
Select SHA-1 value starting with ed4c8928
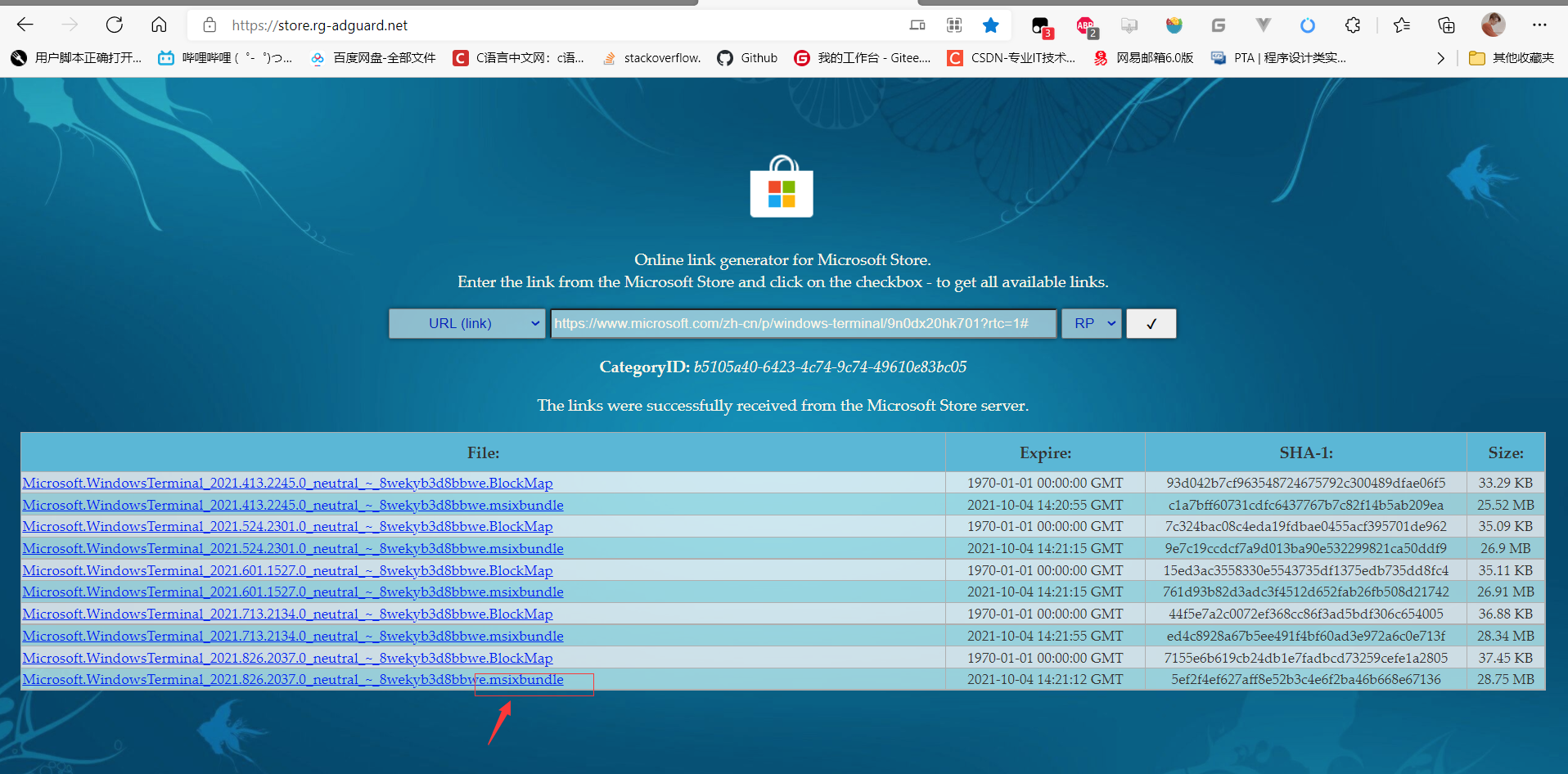(x=1306, y=636)
